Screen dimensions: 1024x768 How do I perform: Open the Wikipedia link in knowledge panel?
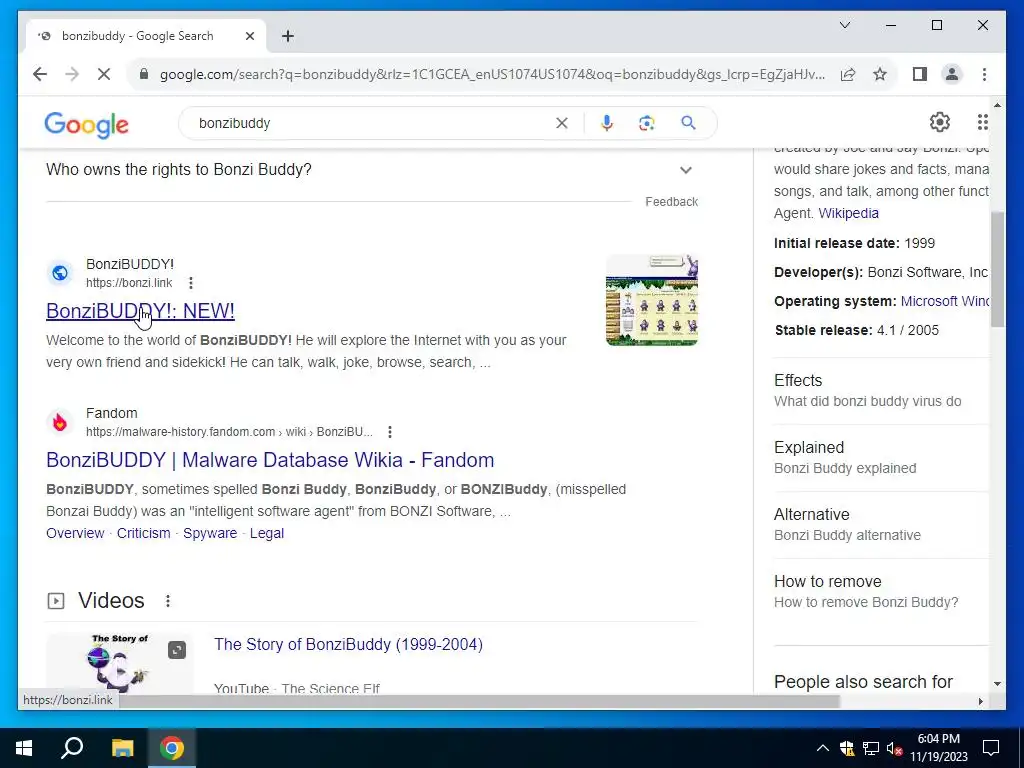click(x=848, y=213)
